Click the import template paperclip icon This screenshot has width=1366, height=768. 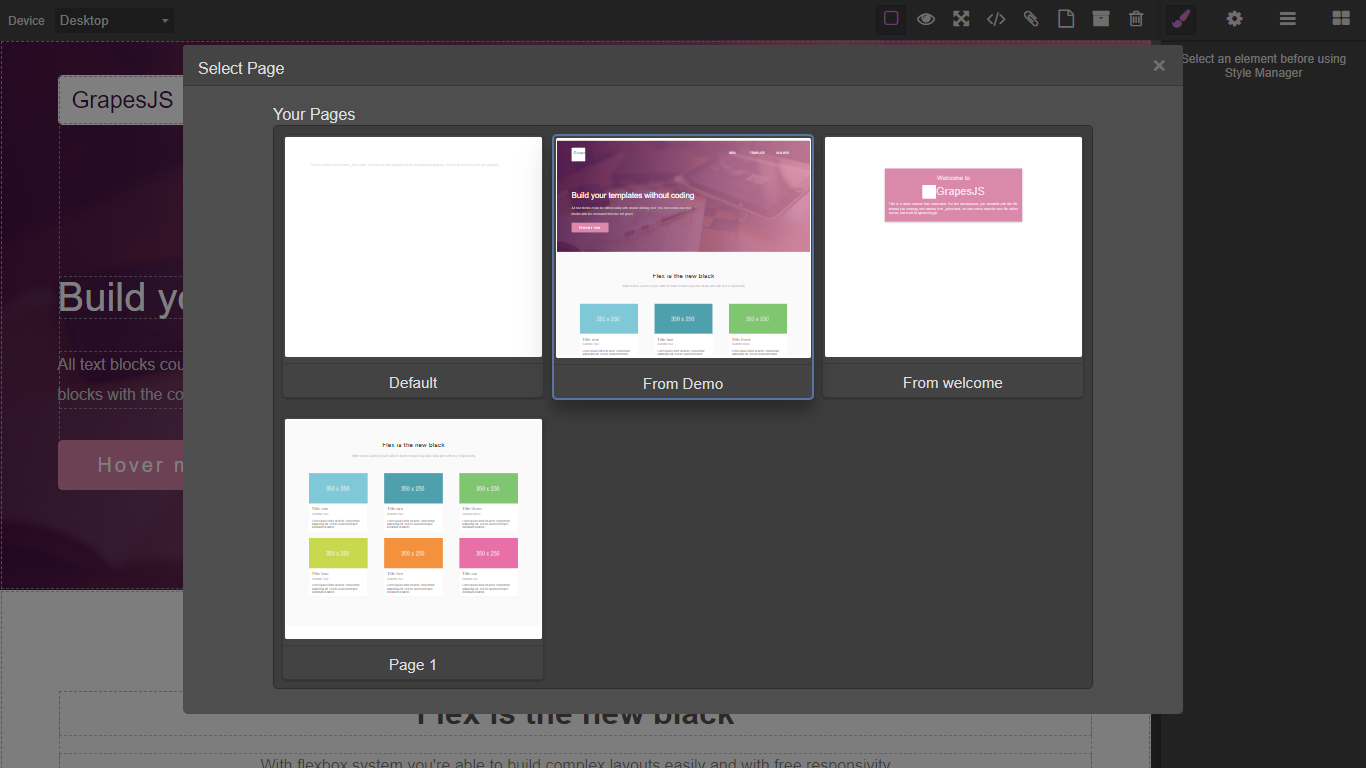(x=1031, y=19)
